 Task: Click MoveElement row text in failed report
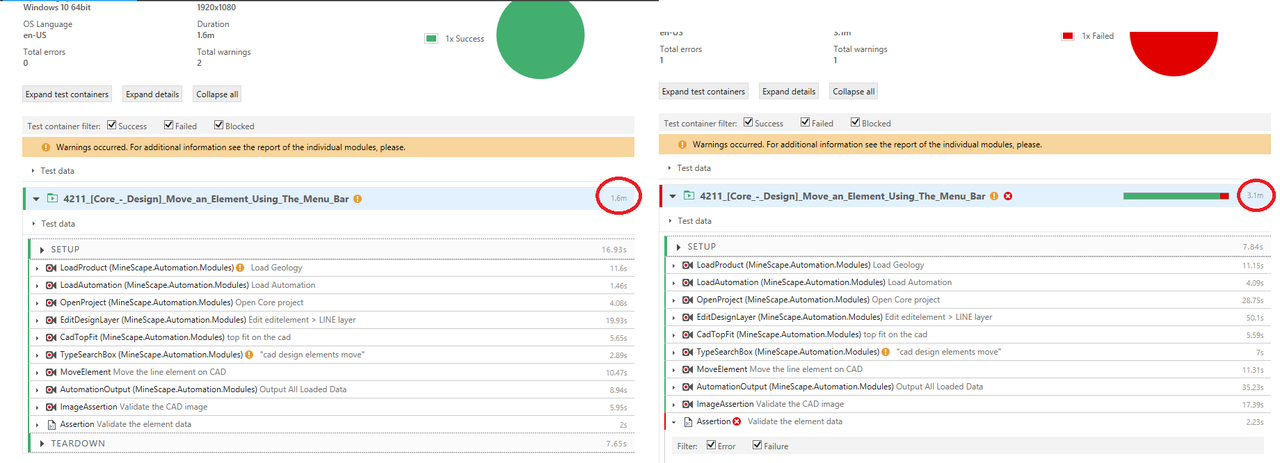[x=779, y=369]
